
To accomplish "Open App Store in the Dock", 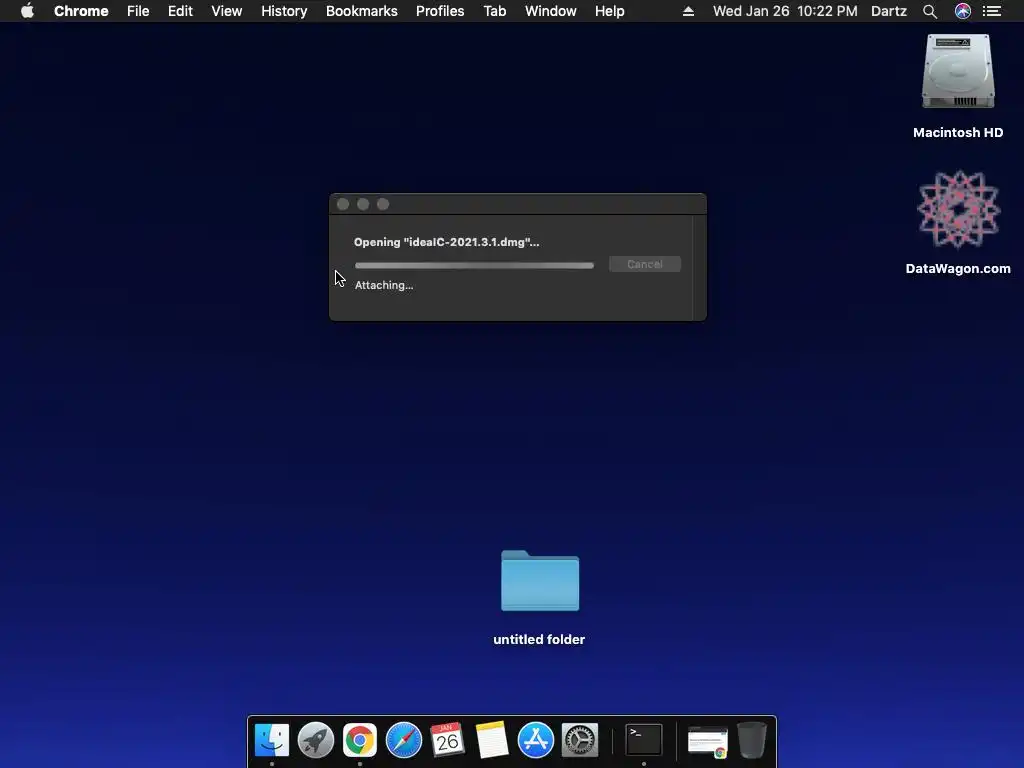I will (536, 741).
